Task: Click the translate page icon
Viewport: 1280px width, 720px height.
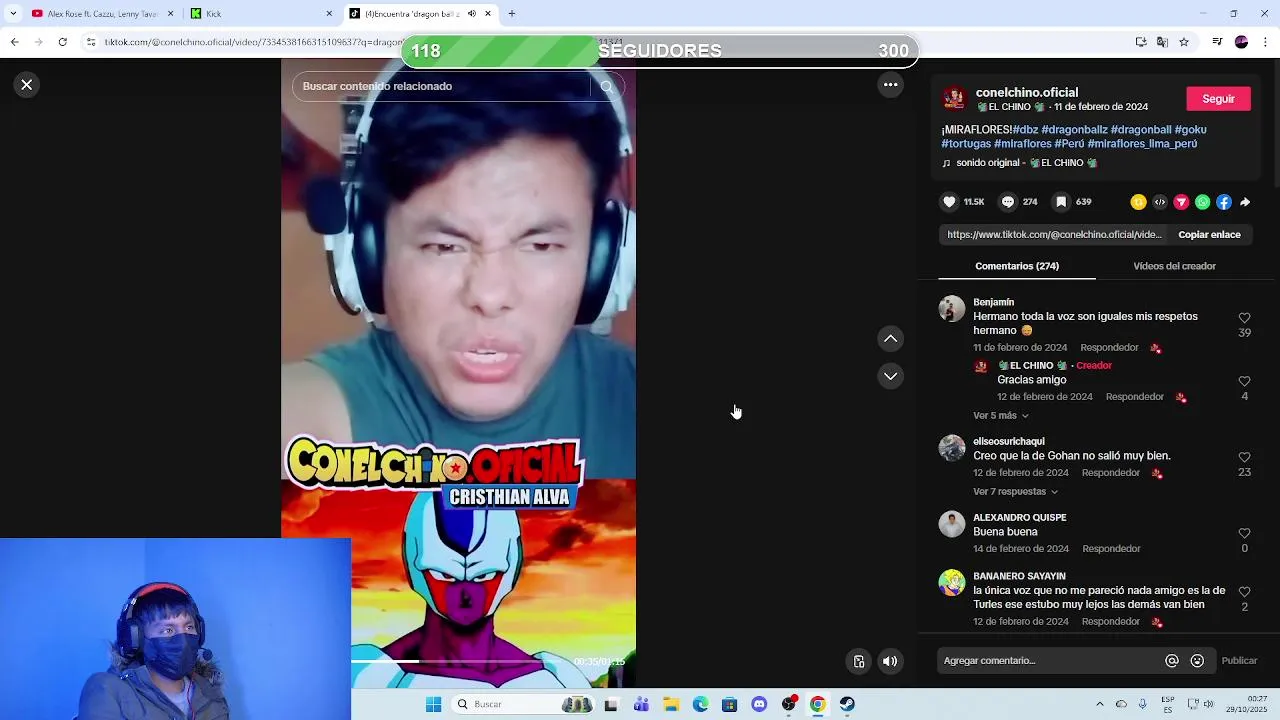Action: click(1162, 42)
